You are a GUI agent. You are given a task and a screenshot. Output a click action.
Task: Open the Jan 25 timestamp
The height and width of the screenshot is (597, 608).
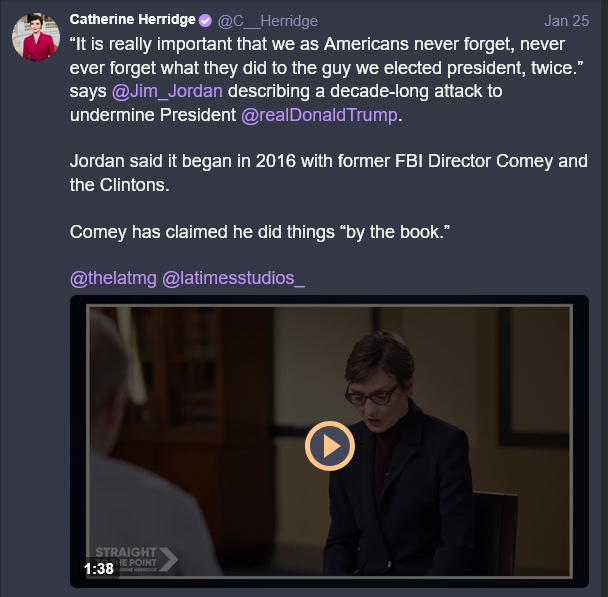pyautogui.click(x=566, y=20)
